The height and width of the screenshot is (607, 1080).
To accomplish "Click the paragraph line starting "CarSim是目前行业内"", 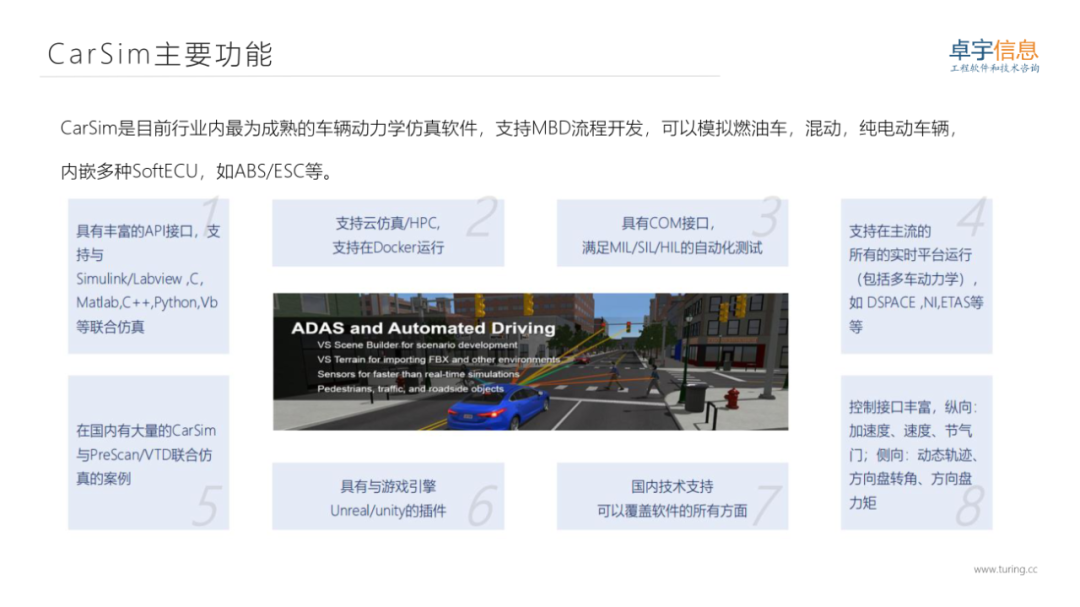I will (x=508, y=128).
